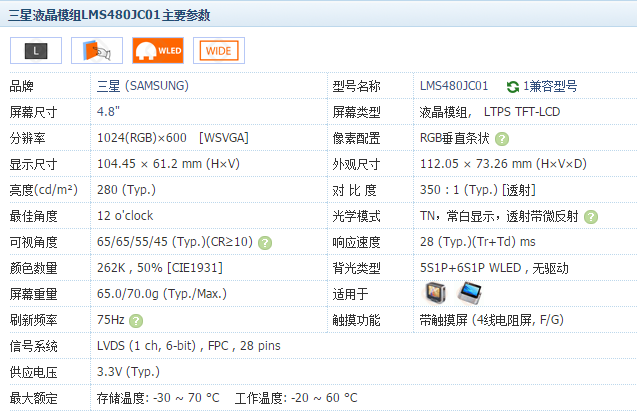The height and width of the screenshot is (416, 637).
Task: Open help icon next to 透射带微反射
Action: 591,217
